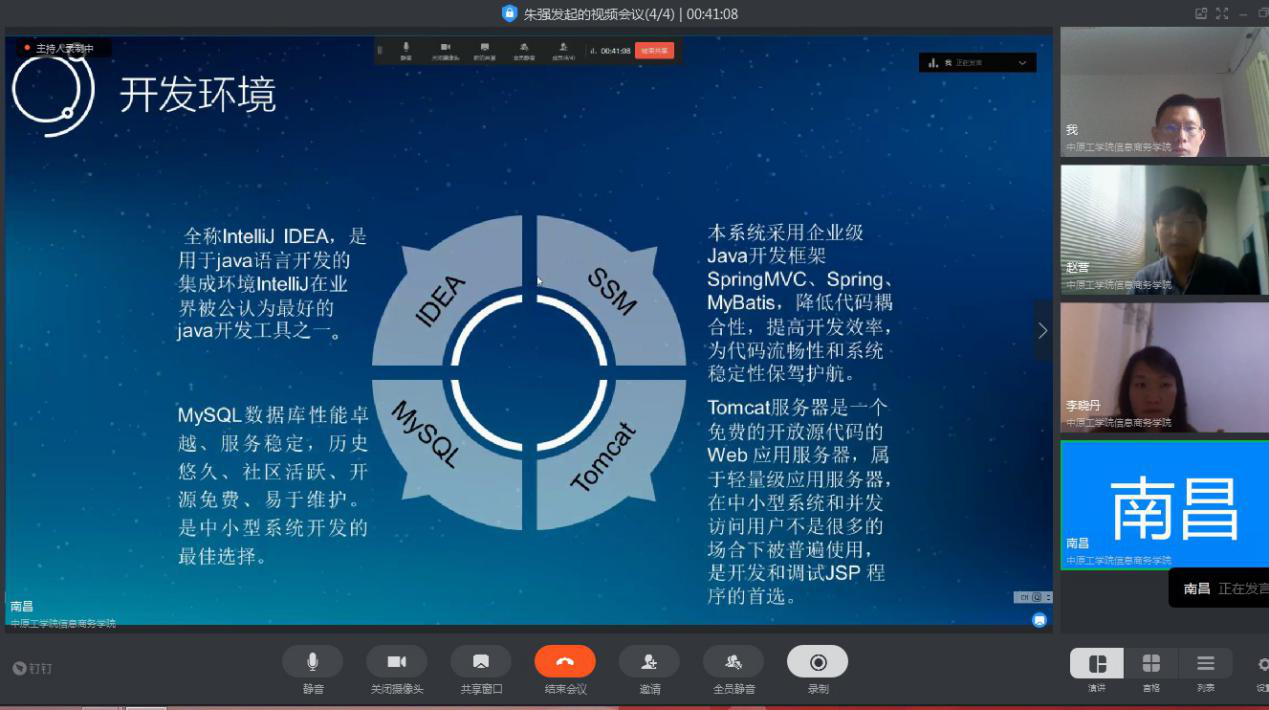
Task: Click slide title 开发环境
Action: coord(198,95)
